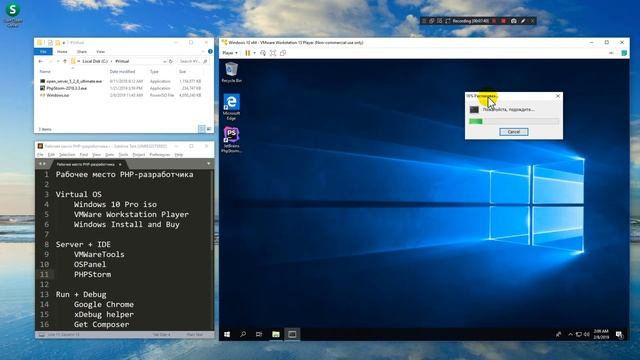This screenshot has height=360, width=640.
Task: Open the Share ribbon tab in File Explorer
Action: click(x=82, y=52)
